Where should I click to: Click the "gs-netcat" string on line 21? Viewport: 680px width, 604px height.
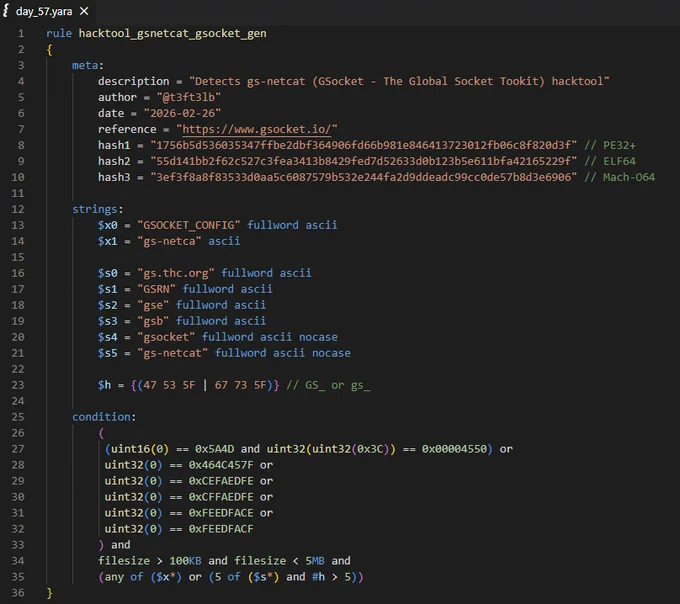(173, 353)
